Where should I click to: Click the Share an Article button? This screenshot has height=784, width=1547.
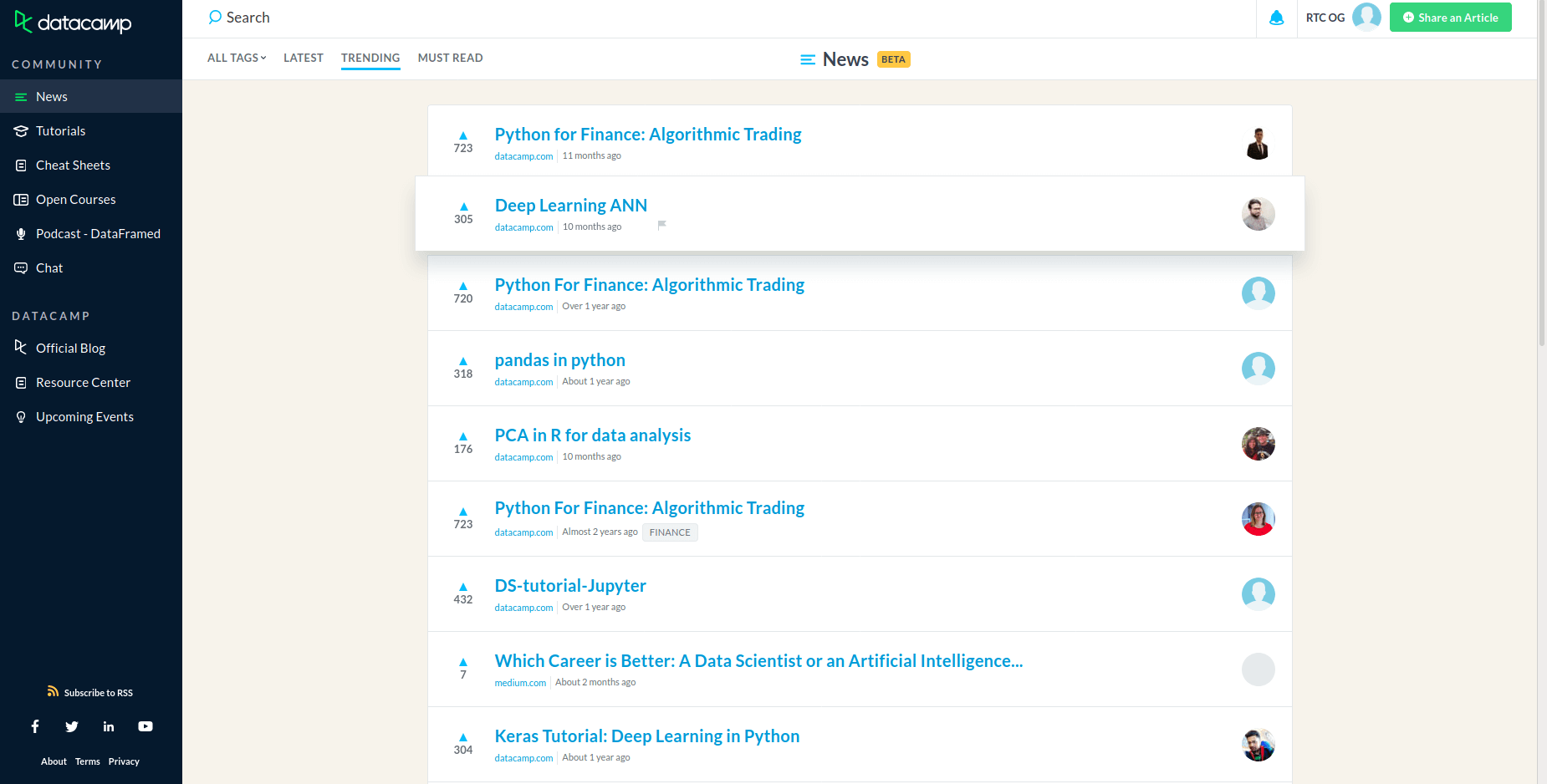tap(1450, 18)
